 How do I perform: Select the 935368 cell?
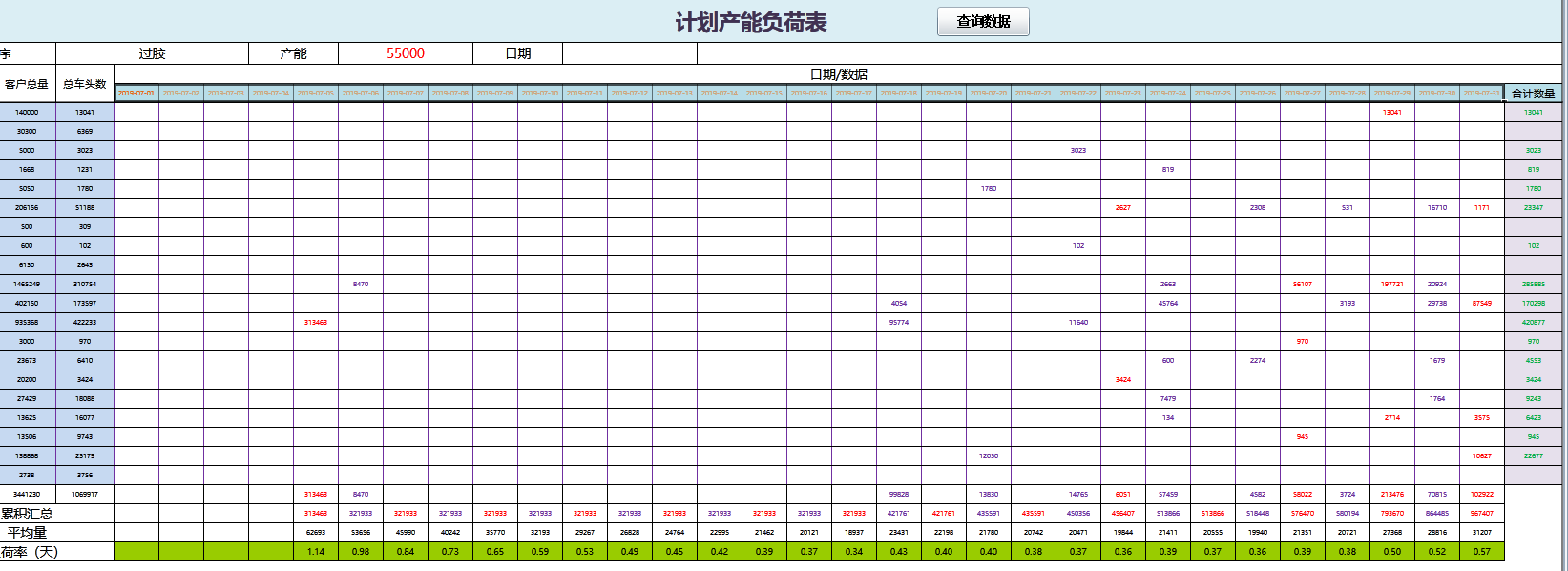coord(27,323)
